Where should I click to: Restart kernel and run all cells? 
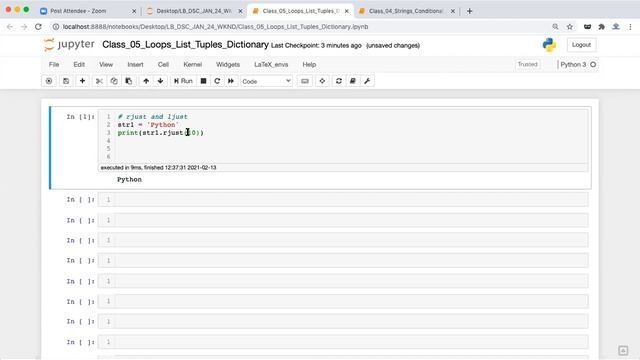pyautogui.click(x=231, y=81)
